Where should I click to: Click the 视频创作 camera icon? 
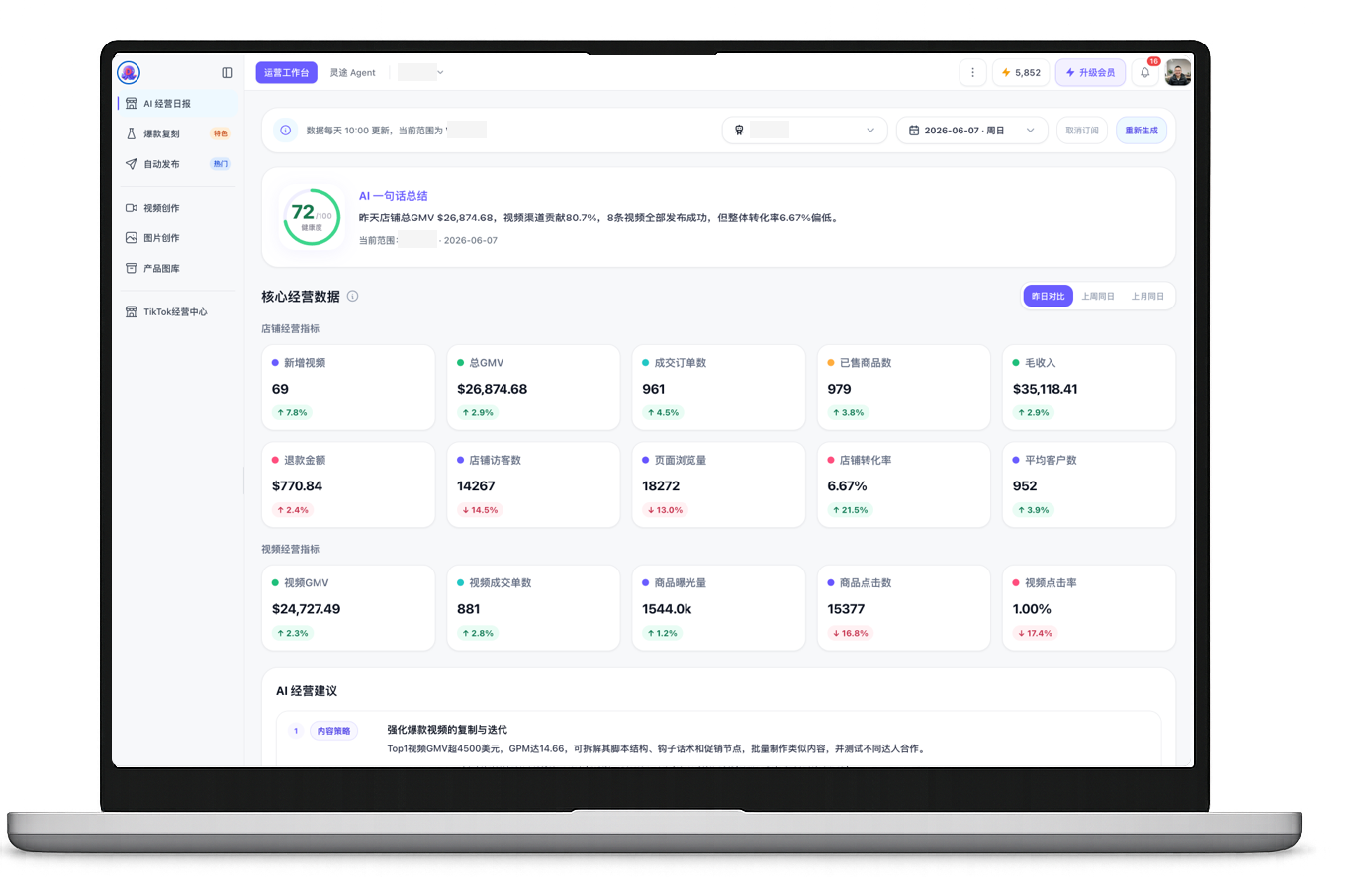pos(132,208)
